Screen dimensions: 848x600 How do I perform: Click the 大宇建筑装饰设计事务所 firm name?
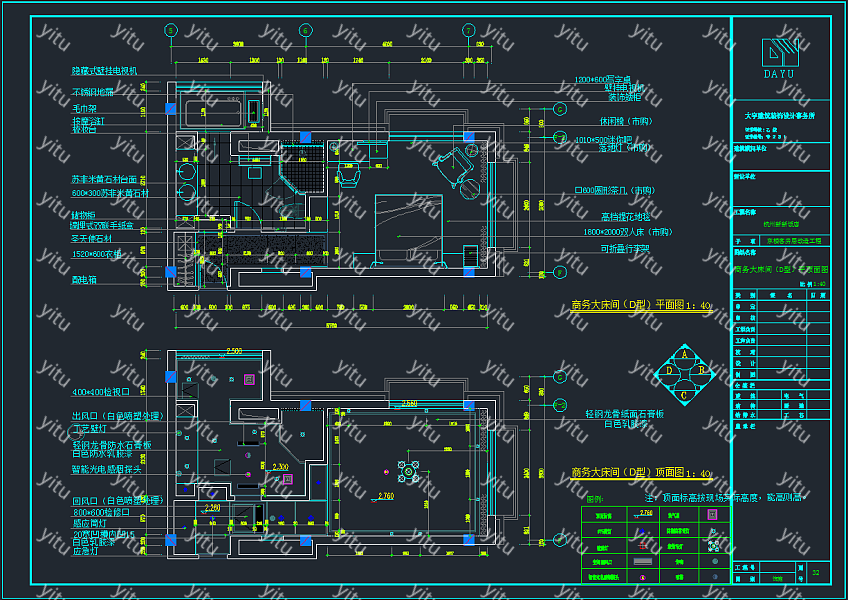[779, 115]
